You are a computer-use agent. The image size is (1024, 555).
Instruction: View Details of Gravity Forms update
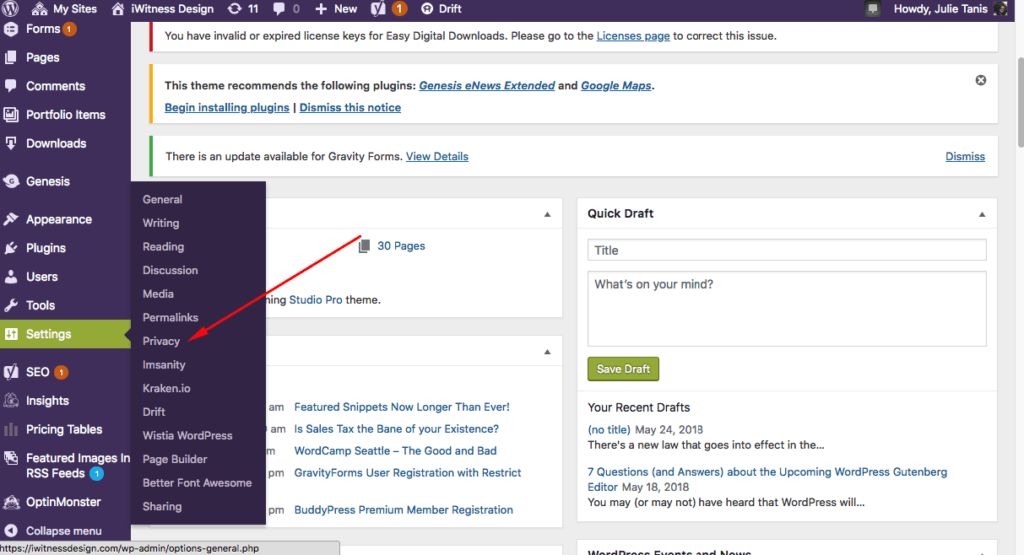437,156
